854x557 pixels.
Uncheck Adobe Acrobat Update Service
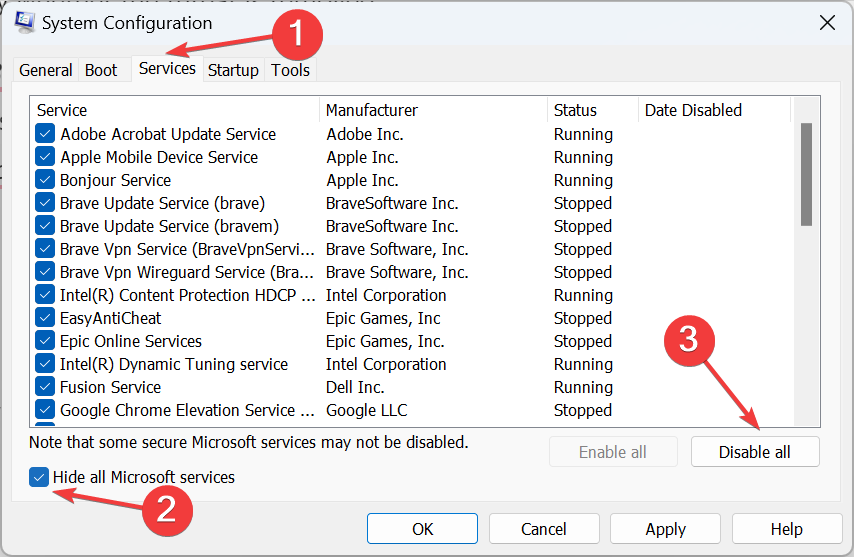pyautogui.click(x=45, y=134)
